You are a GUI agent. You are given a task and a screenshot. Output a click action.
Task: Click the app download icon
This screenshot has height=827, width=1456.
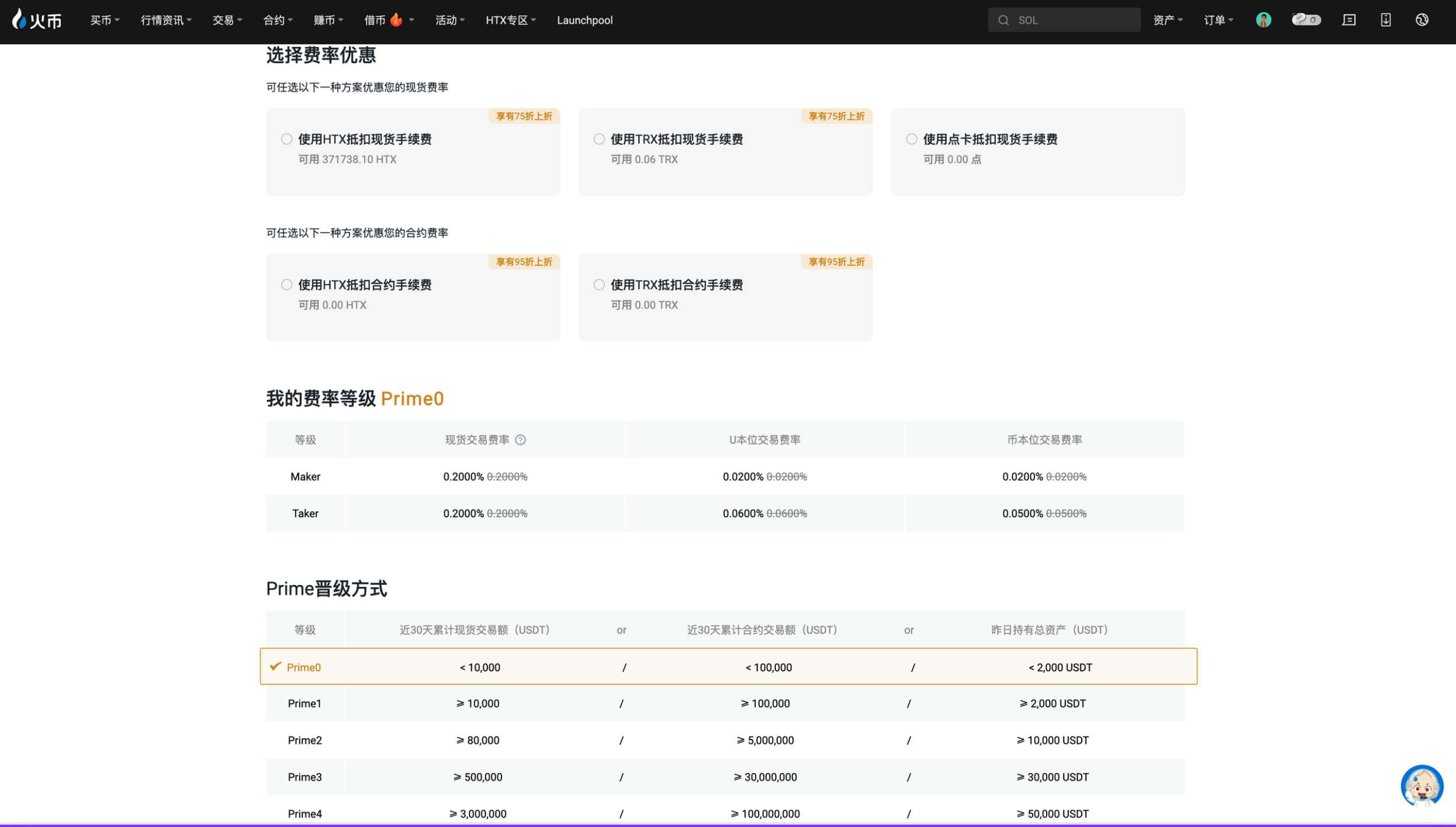1386,20
